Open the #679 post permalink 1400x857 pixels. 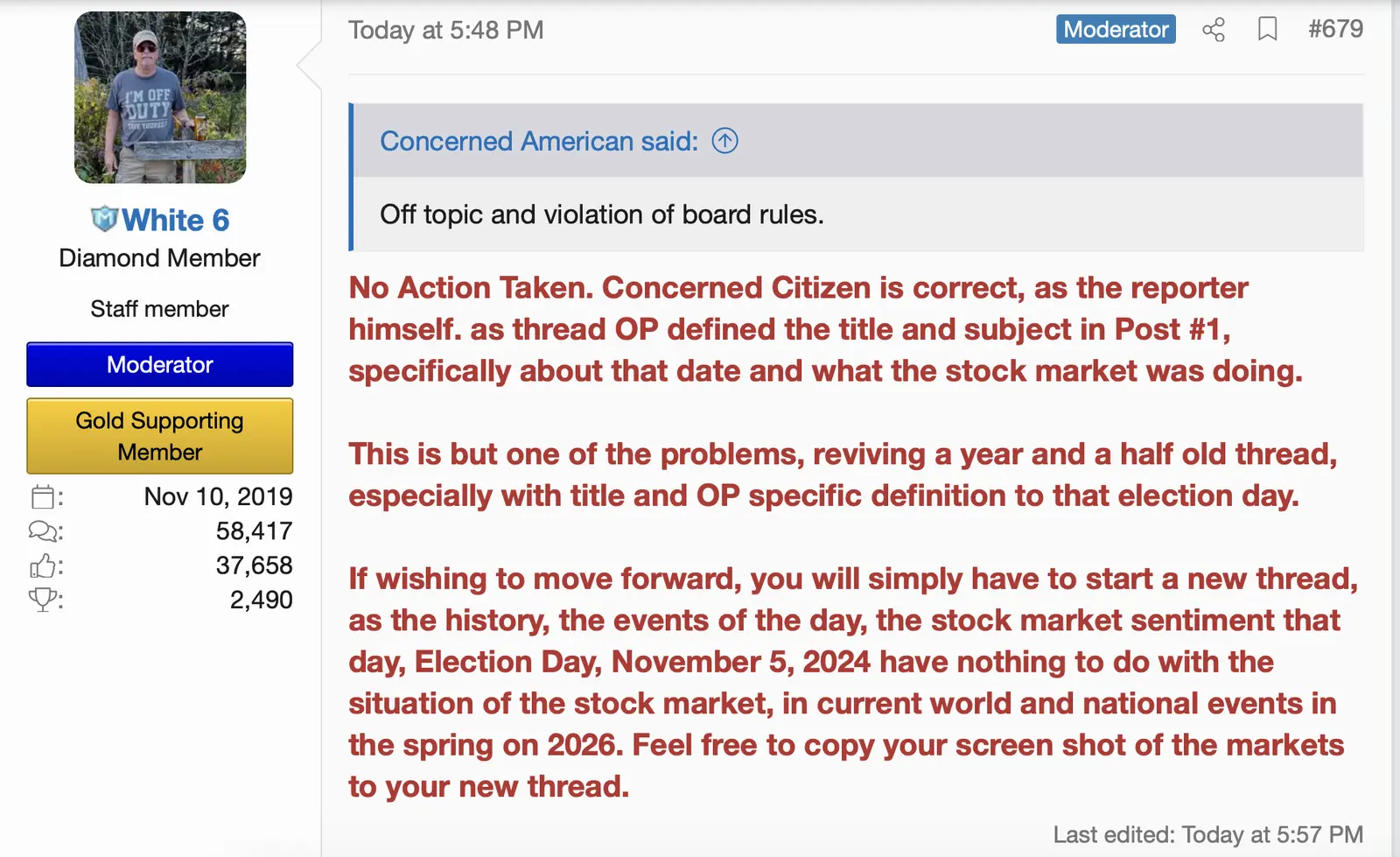[x=1337, y=29]
